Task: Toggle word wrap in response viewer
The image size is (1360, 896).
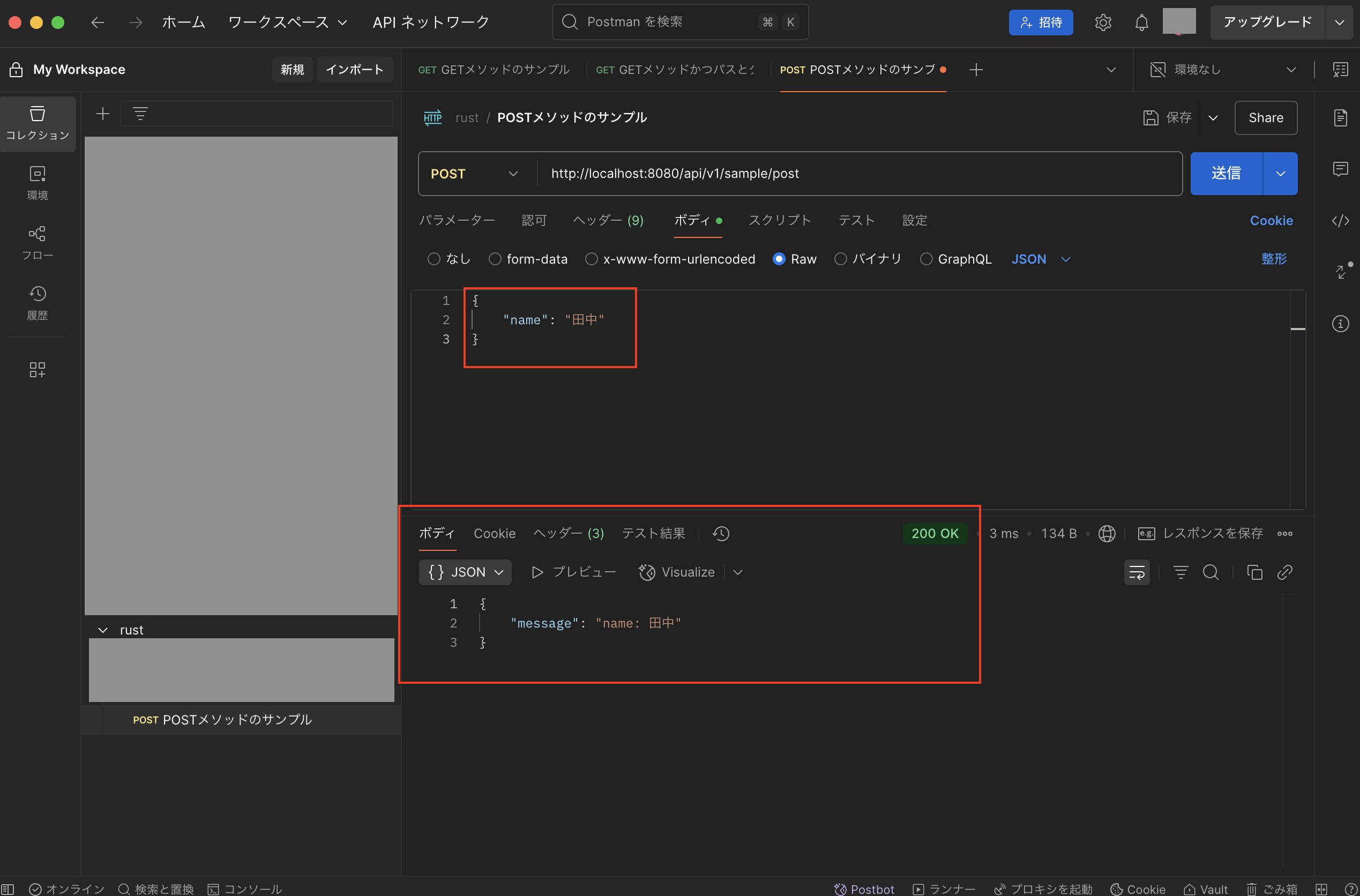Action: point(1137,572)
